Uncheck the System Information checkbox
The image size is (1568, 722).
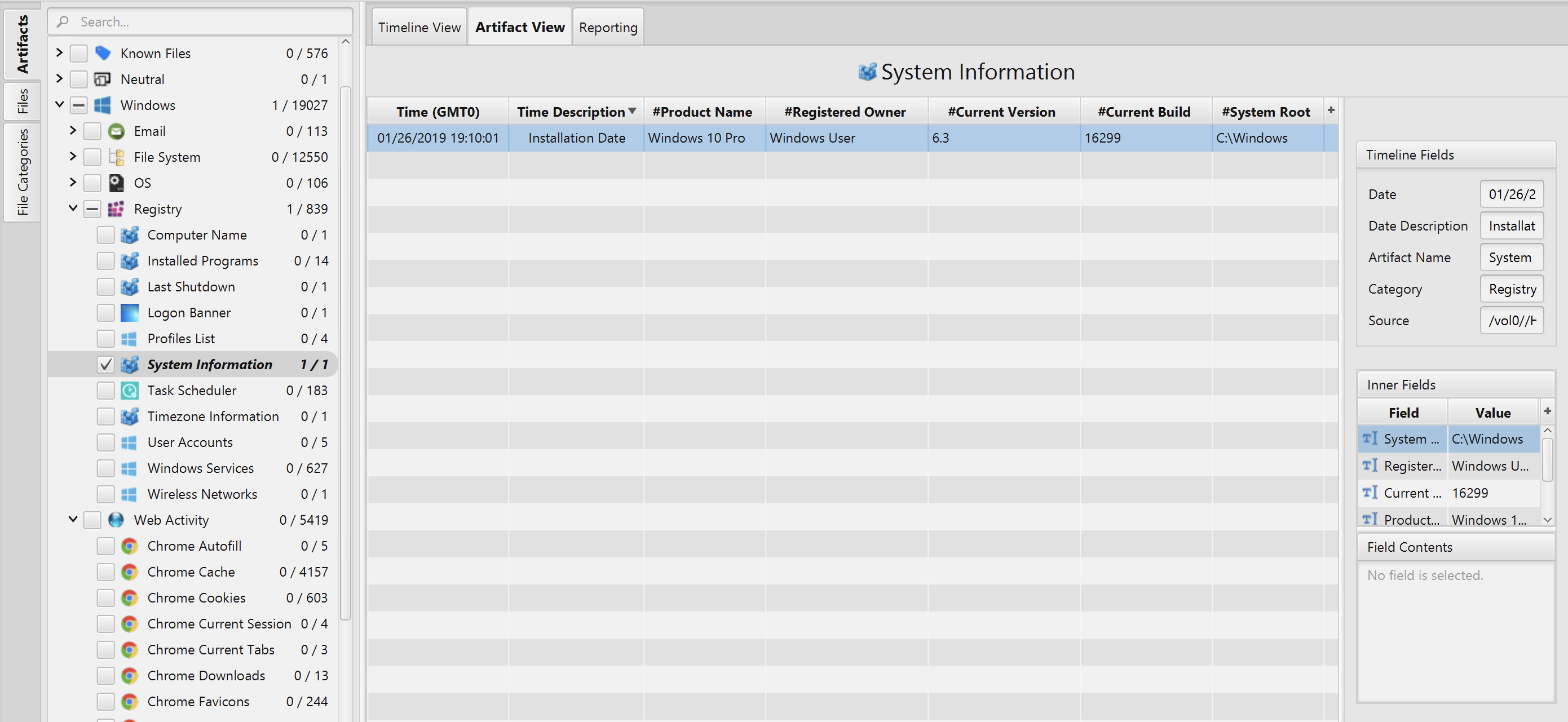105,364
